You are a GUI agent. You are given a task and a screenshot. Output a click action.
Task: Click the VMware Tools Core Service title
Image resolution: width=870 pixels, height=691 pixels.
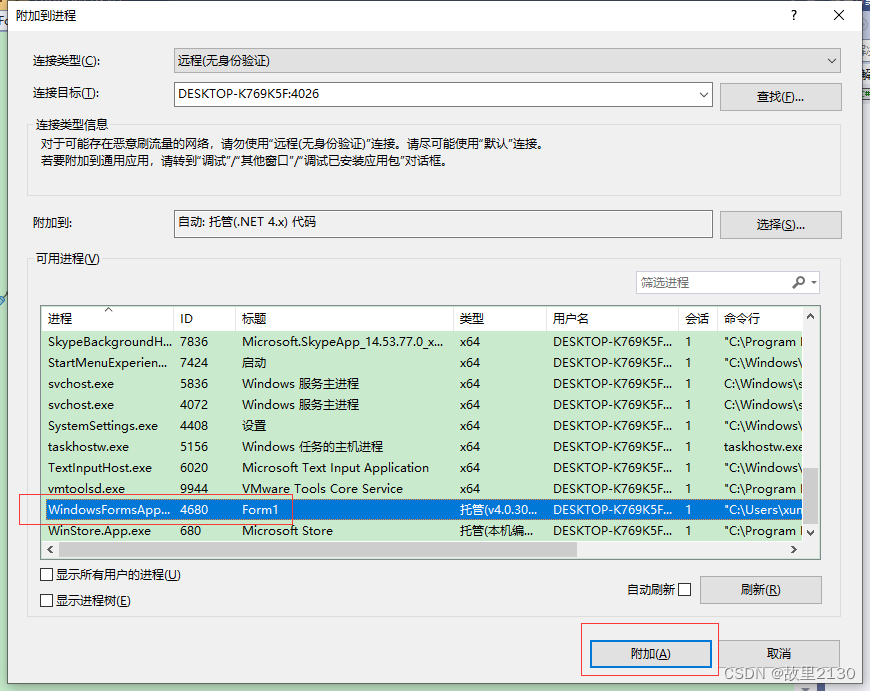point(322,489)
